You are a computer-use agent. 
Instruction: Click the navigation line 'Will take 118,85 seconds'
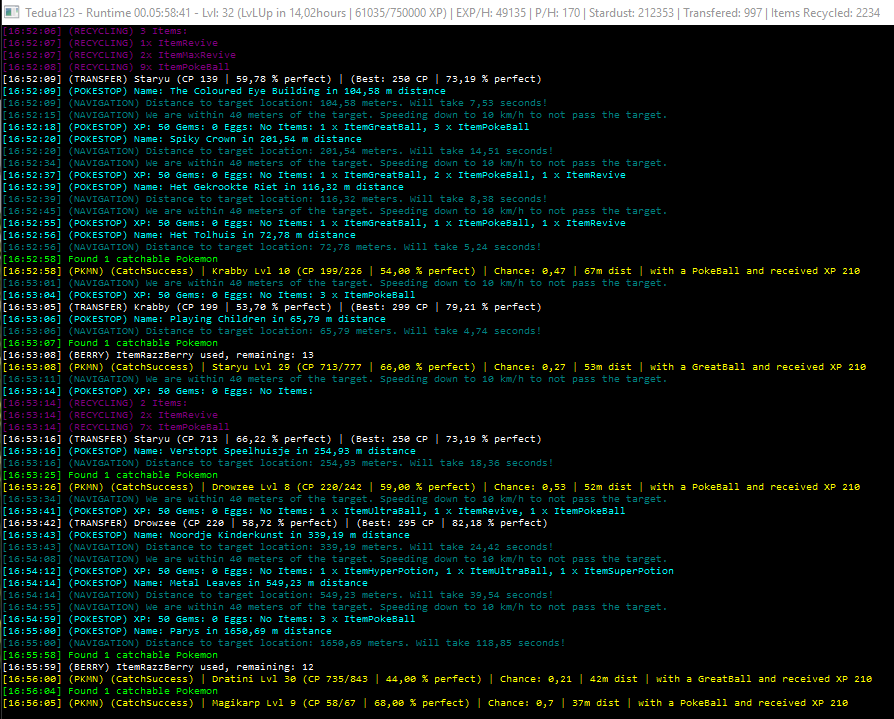point(284,643)
